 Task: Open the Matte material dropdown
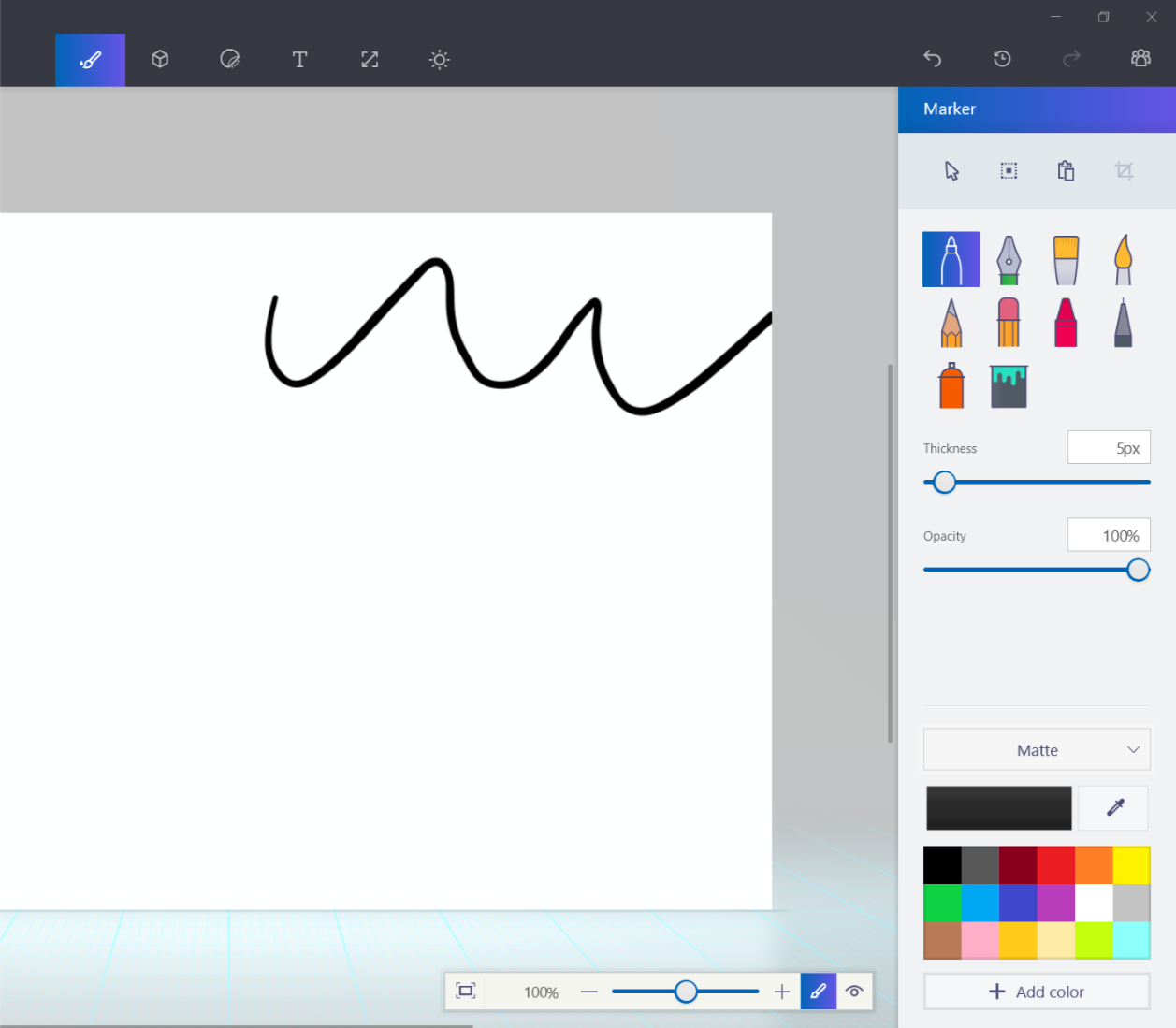pos(1037,750)
